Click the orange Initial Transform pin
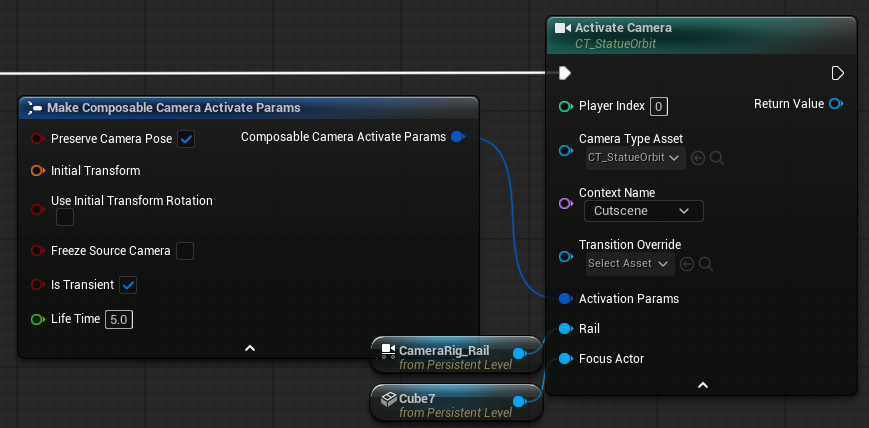 (37, 171)
